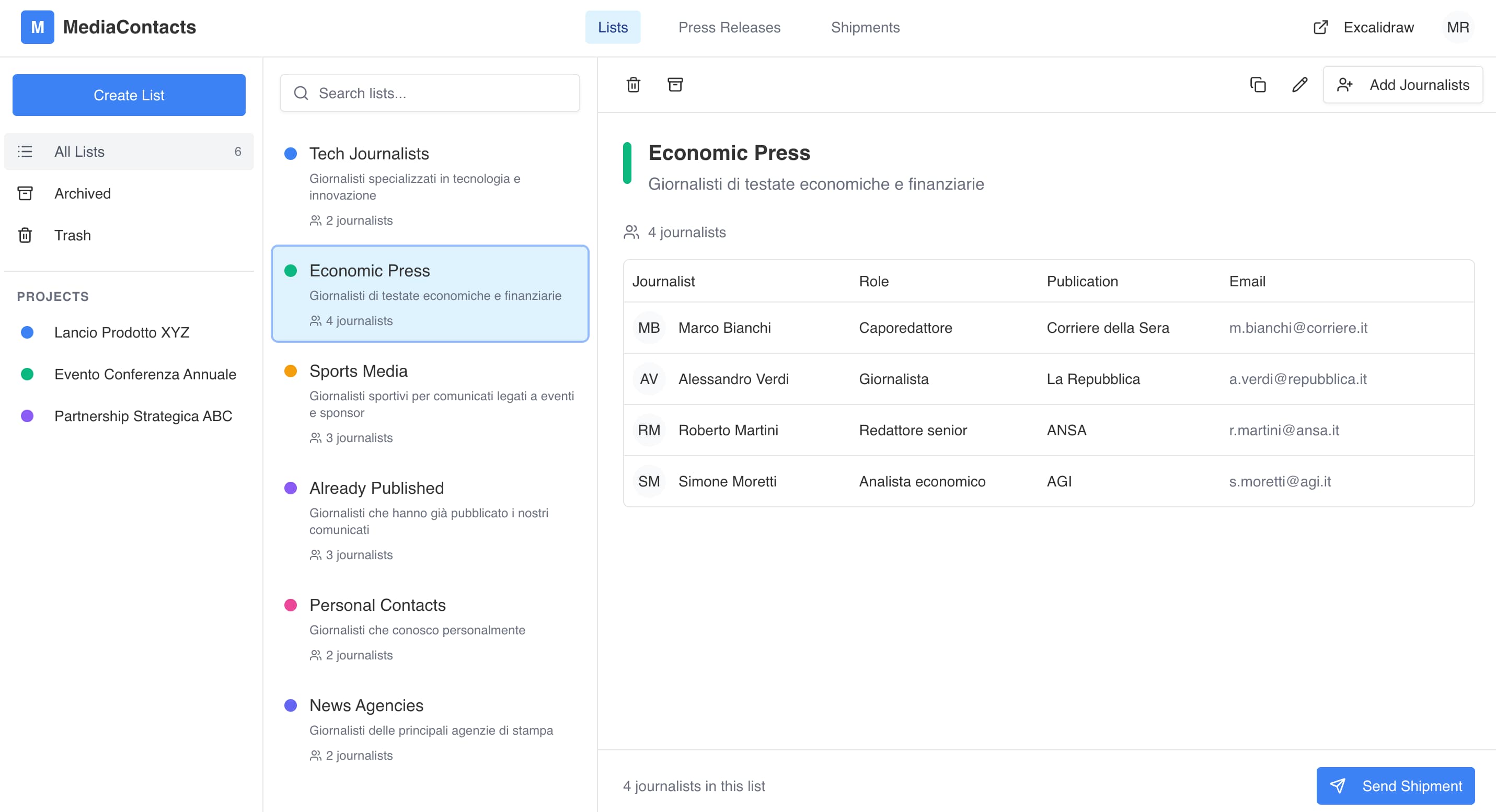This screenshot has height=812, width=1496.
Task: Delete the Economic Press list via trash icon
Action: pos(634,85)
